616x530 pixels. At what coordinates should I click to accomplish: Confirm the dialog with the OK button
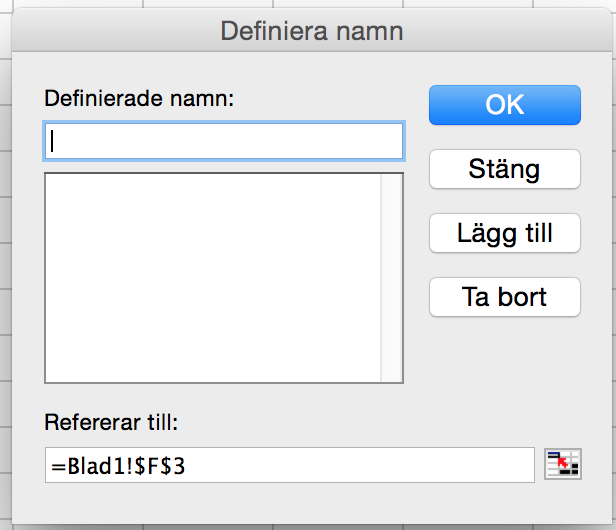coord(505,105)
